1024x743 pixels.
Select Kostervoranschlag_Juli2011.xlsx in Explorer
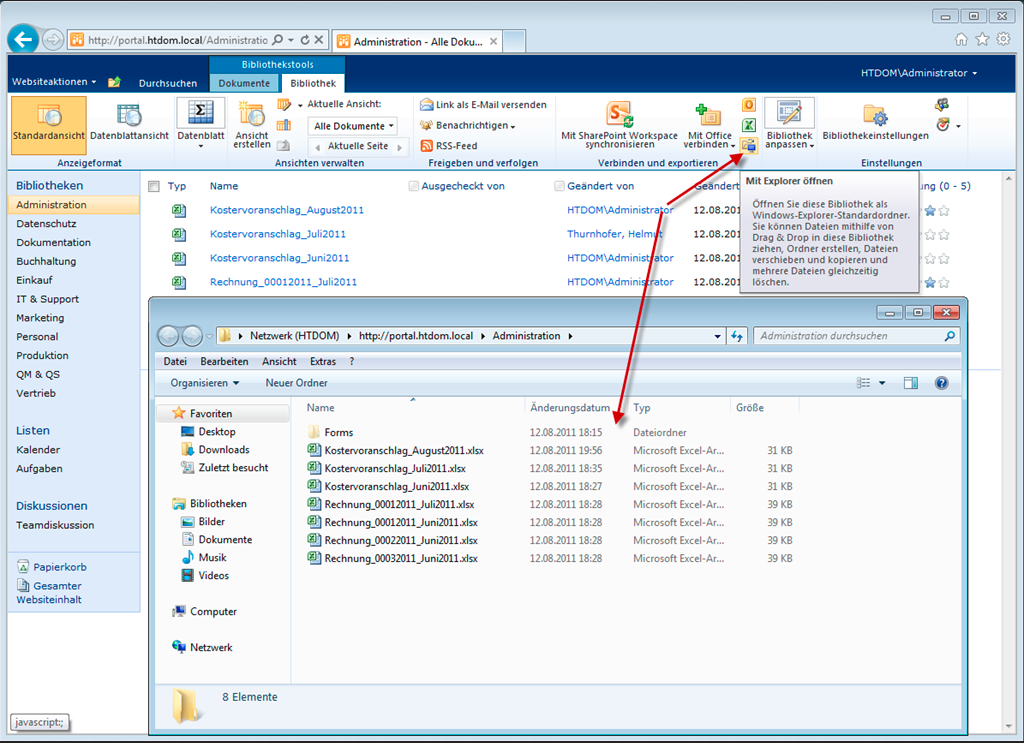[395, 468]
